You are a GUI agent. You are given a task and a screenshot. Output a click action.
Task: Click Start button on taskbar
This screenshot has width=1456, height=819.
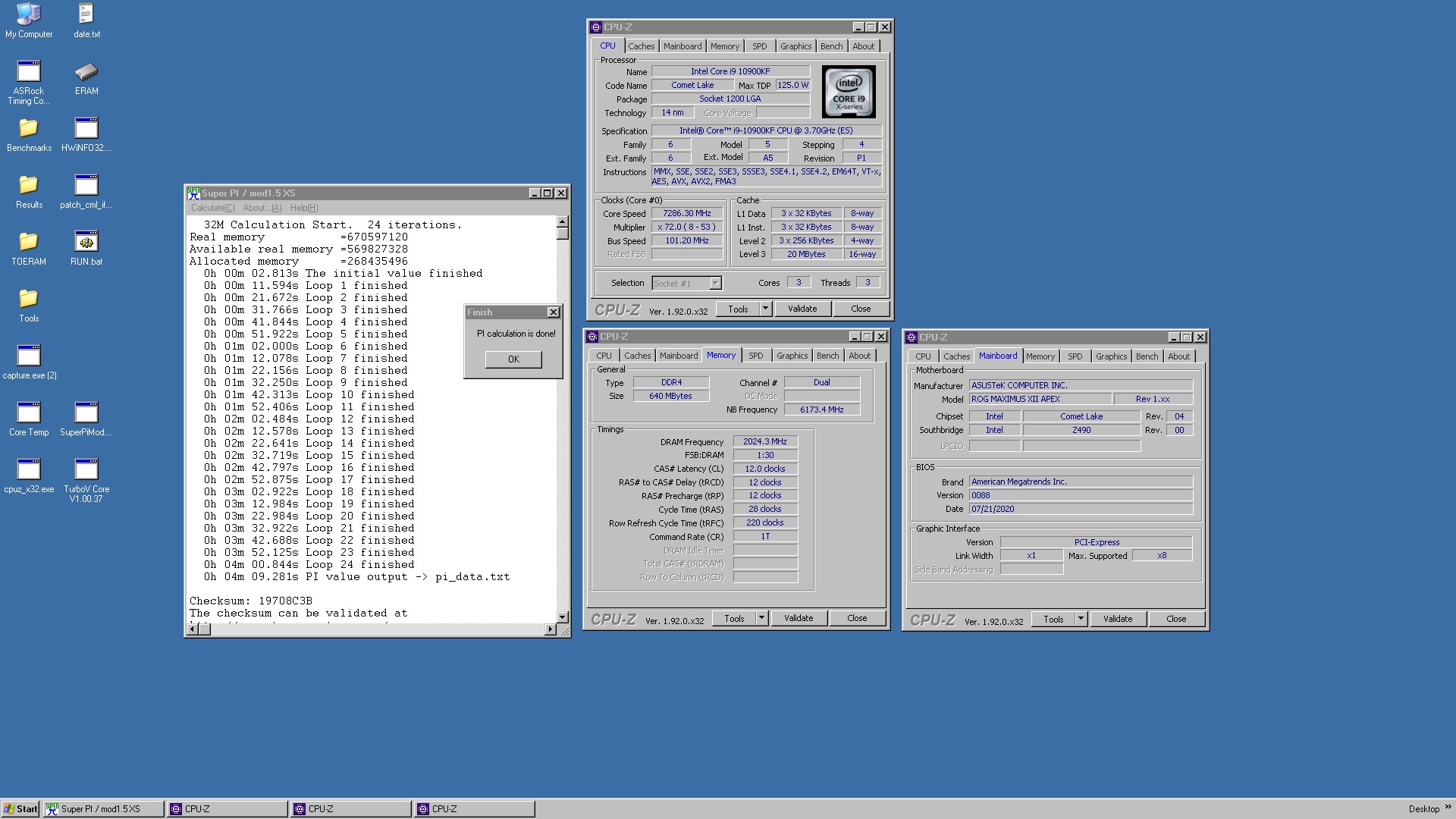point(20,809)
